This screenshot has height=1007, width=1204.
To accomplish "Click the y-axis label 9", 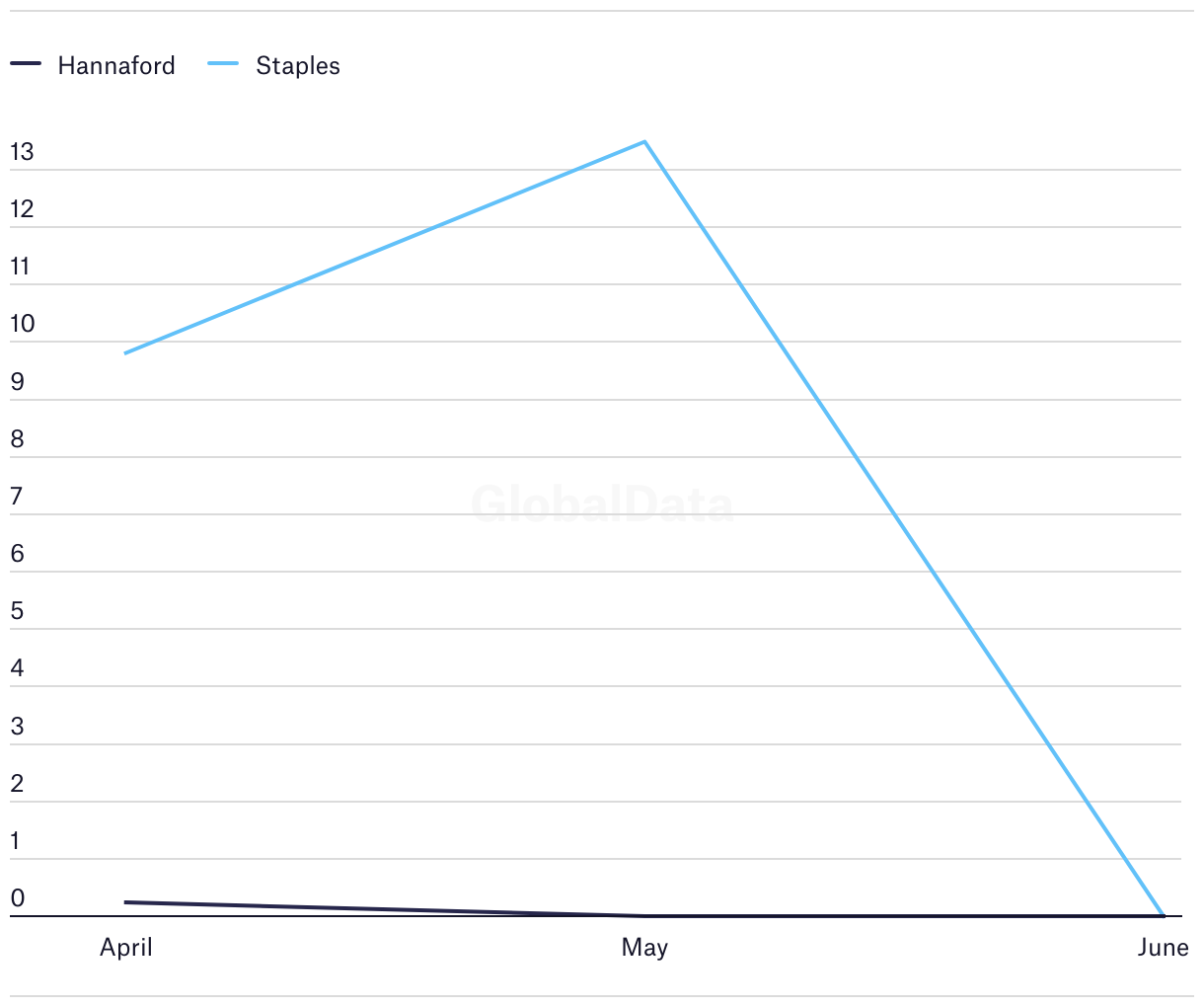I will pyautogui.click(x=17, y=382).
